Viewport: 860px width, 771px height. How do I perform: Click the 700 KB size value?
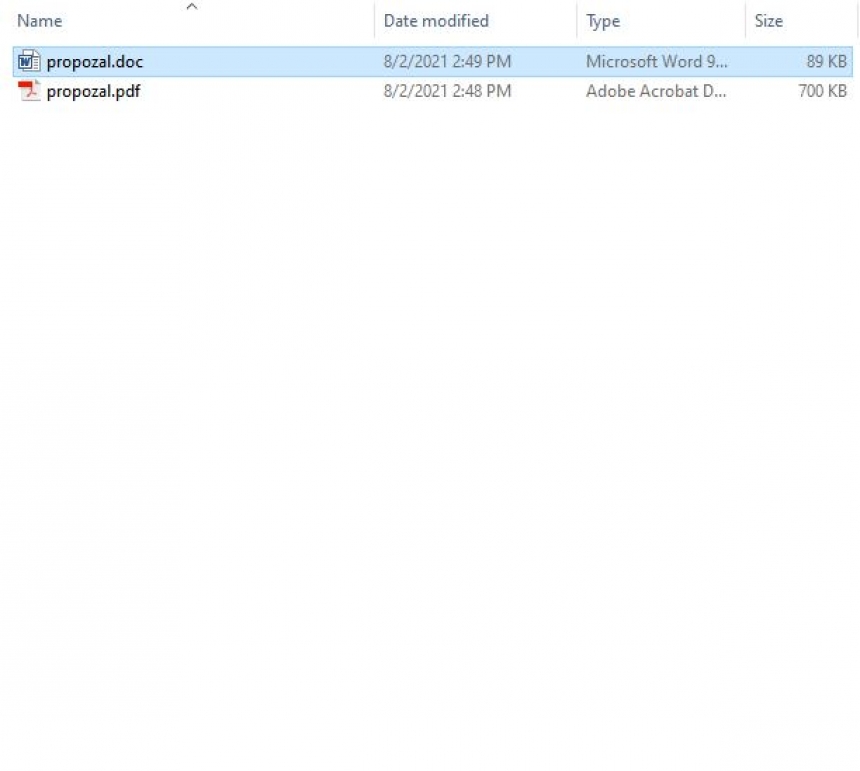822,91
